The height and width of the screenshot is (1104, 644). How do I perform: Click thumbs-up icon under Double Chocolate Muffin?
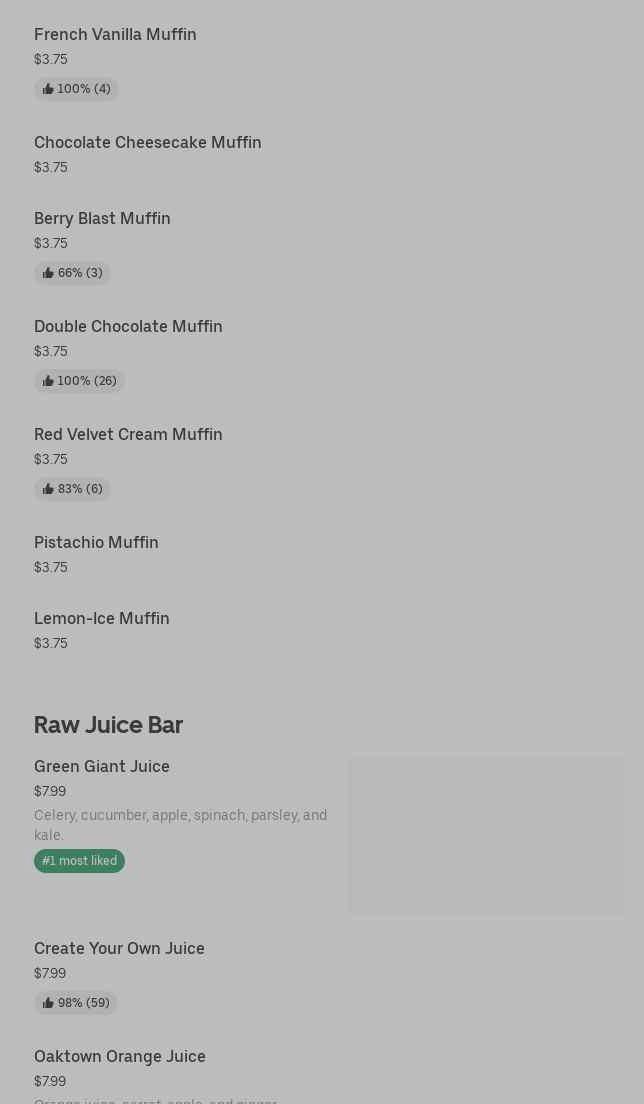(x=48, y=381)
